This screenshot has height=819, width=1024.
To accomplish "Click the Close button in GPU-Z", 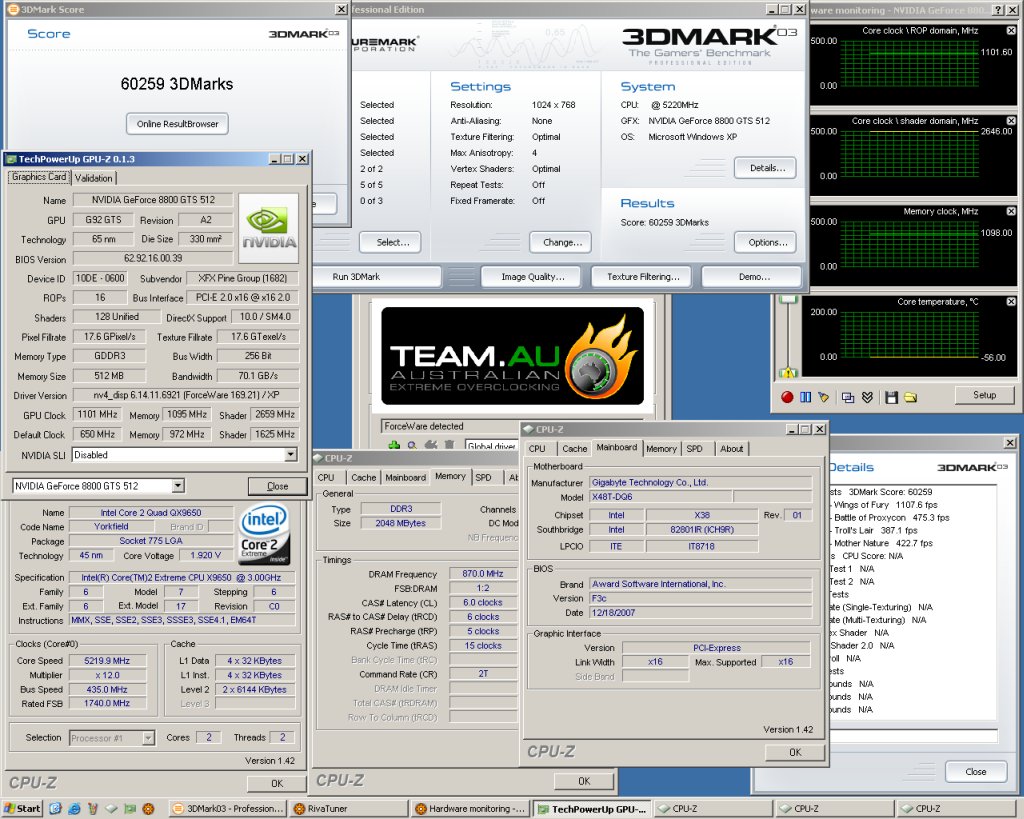I will [x=278, y=486].
